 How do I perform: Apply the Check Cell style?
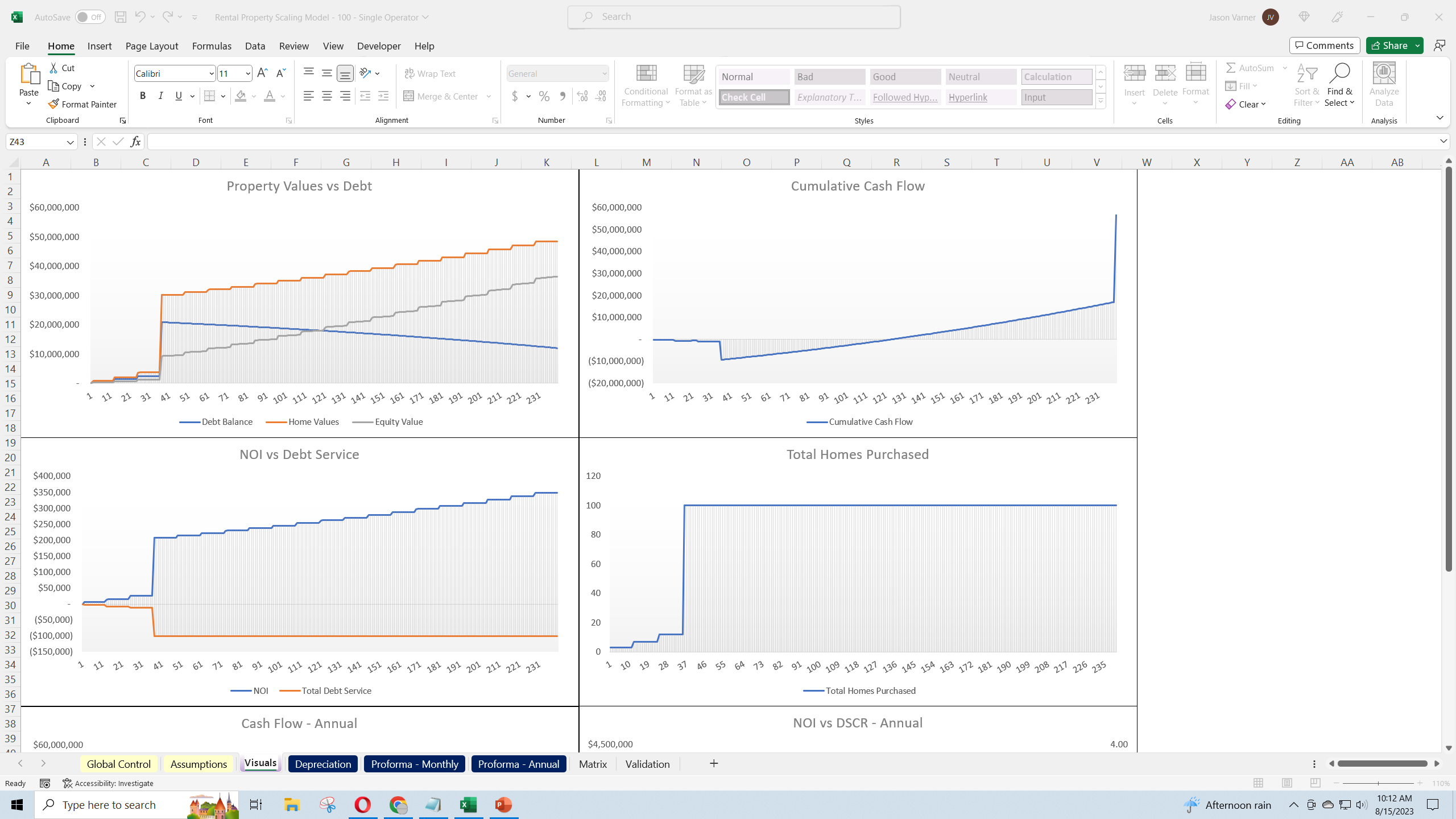point(754,97)
